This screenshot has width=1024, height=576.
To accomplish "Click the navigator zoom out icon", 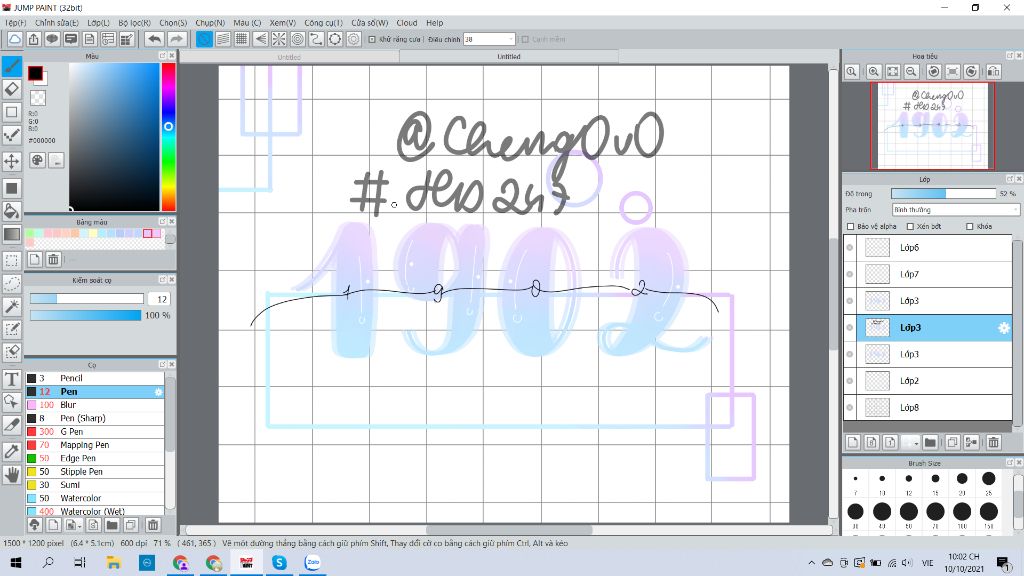I will (x=912, y=72).
